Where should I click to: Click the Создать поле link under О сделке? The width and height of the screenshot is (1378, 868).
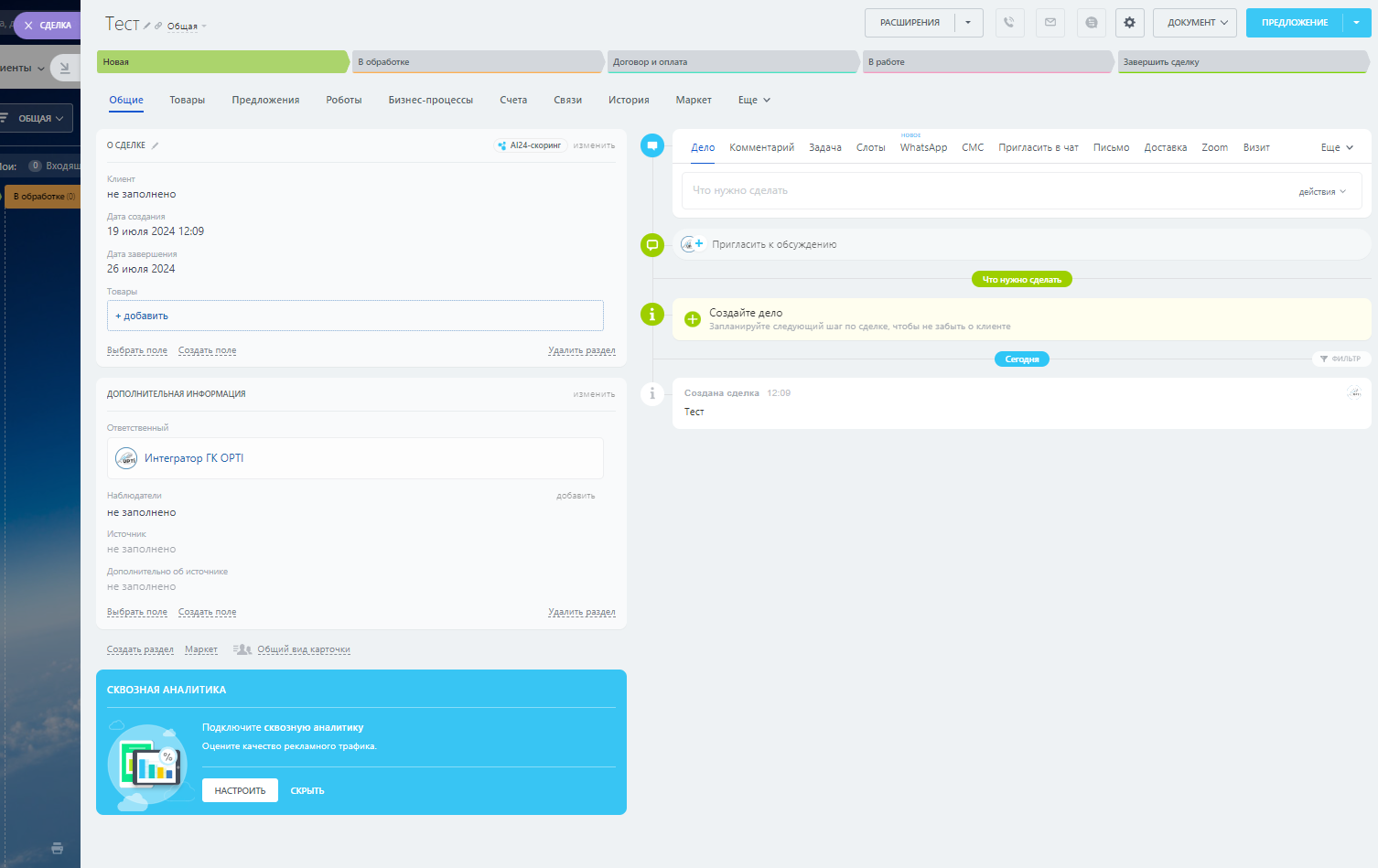pyautogui.click(x=207, y=350)
